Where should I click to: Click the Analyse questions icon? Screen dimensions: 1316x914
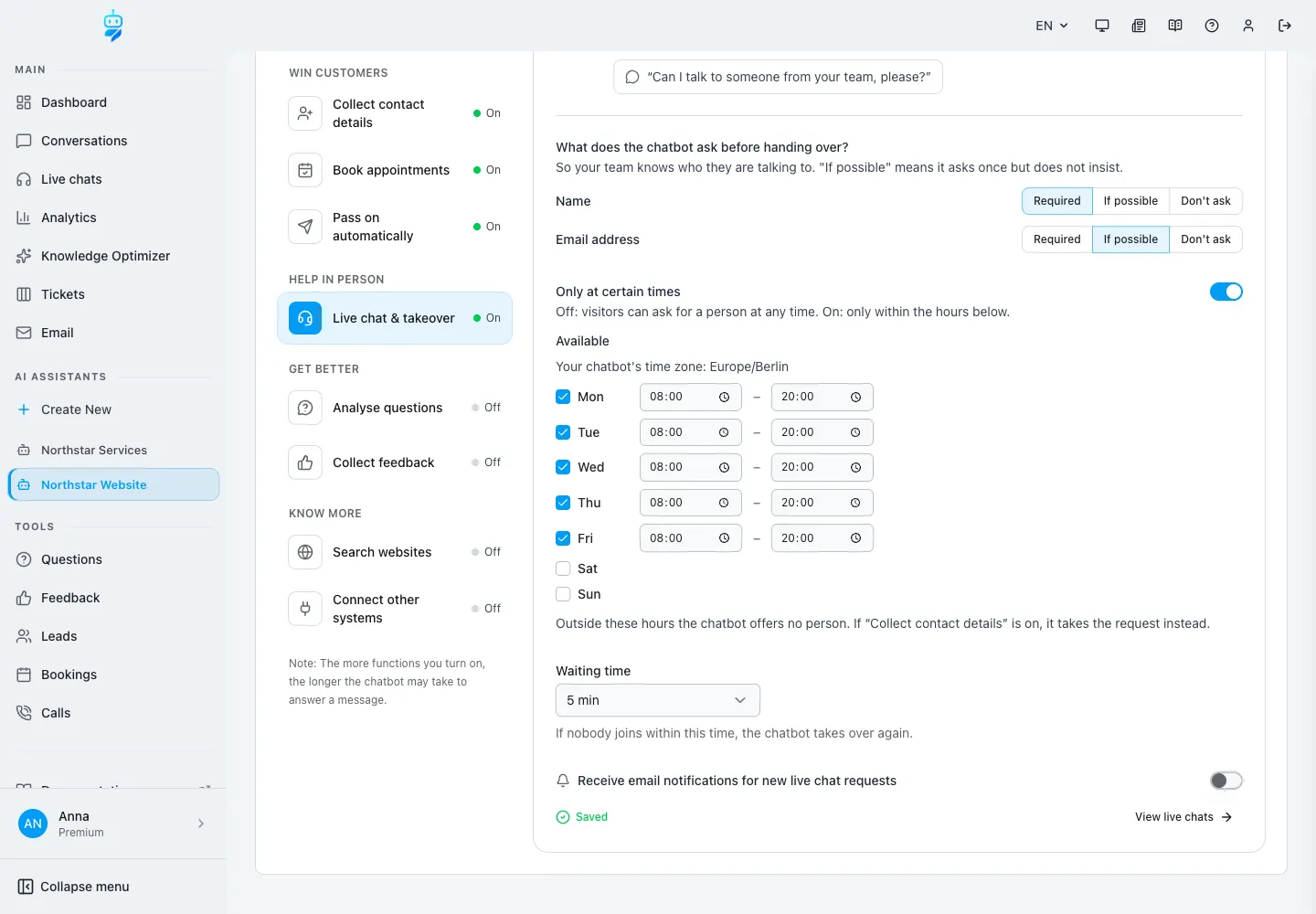pos(305,408)
